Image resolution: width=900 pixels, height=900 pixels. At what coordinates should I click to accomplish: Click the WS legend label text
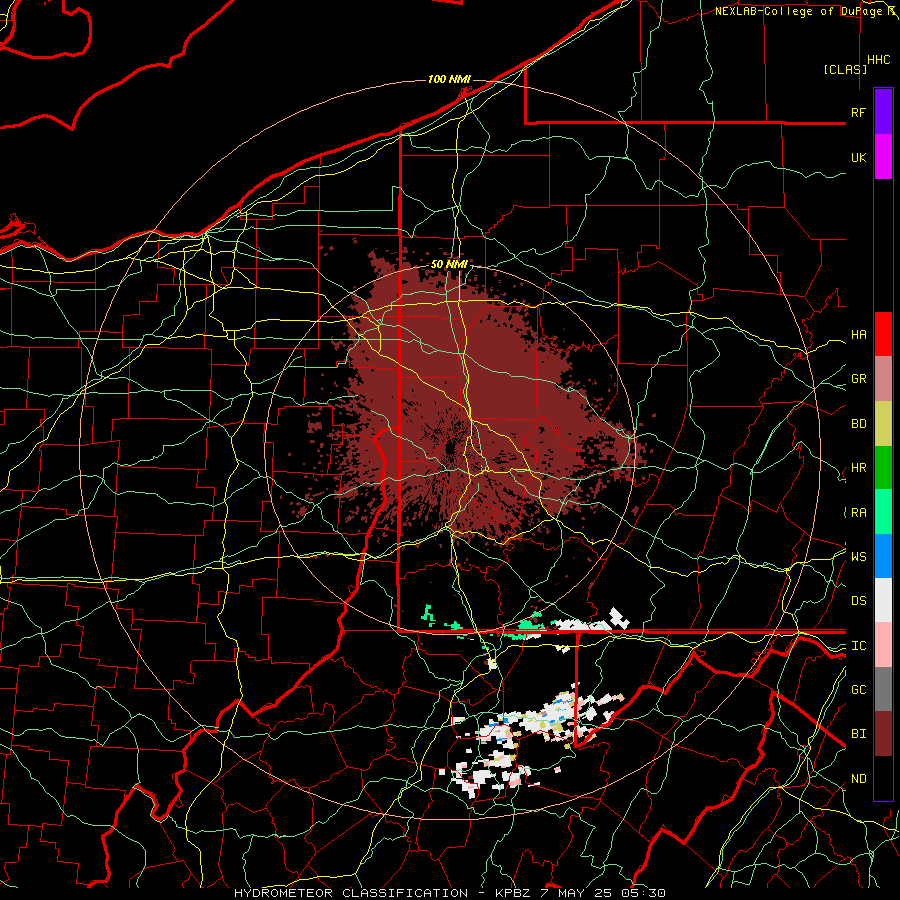[858, 557]
